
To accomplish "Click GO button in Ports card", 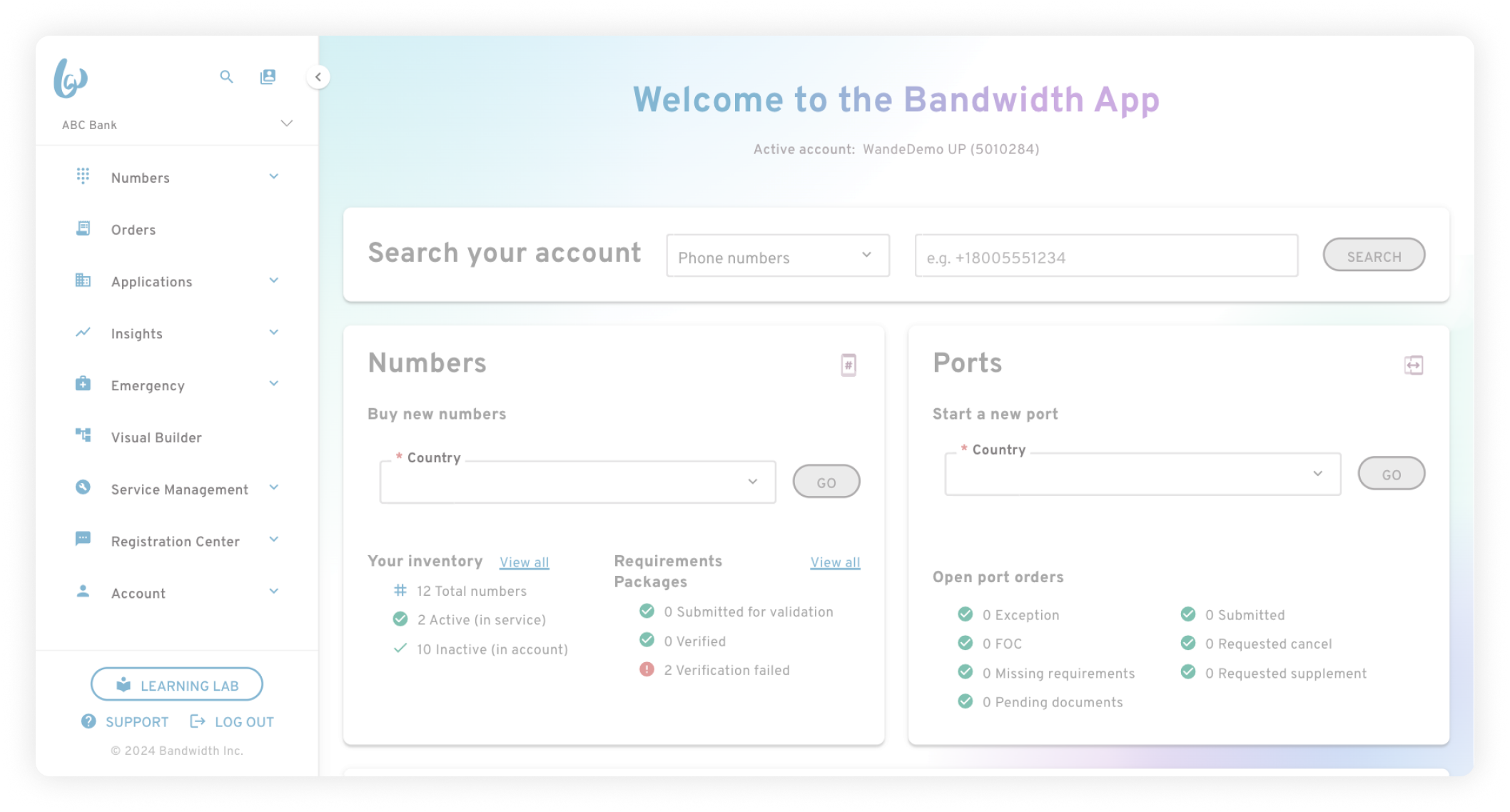I will pyautogui.click(x=1392, y=474).
